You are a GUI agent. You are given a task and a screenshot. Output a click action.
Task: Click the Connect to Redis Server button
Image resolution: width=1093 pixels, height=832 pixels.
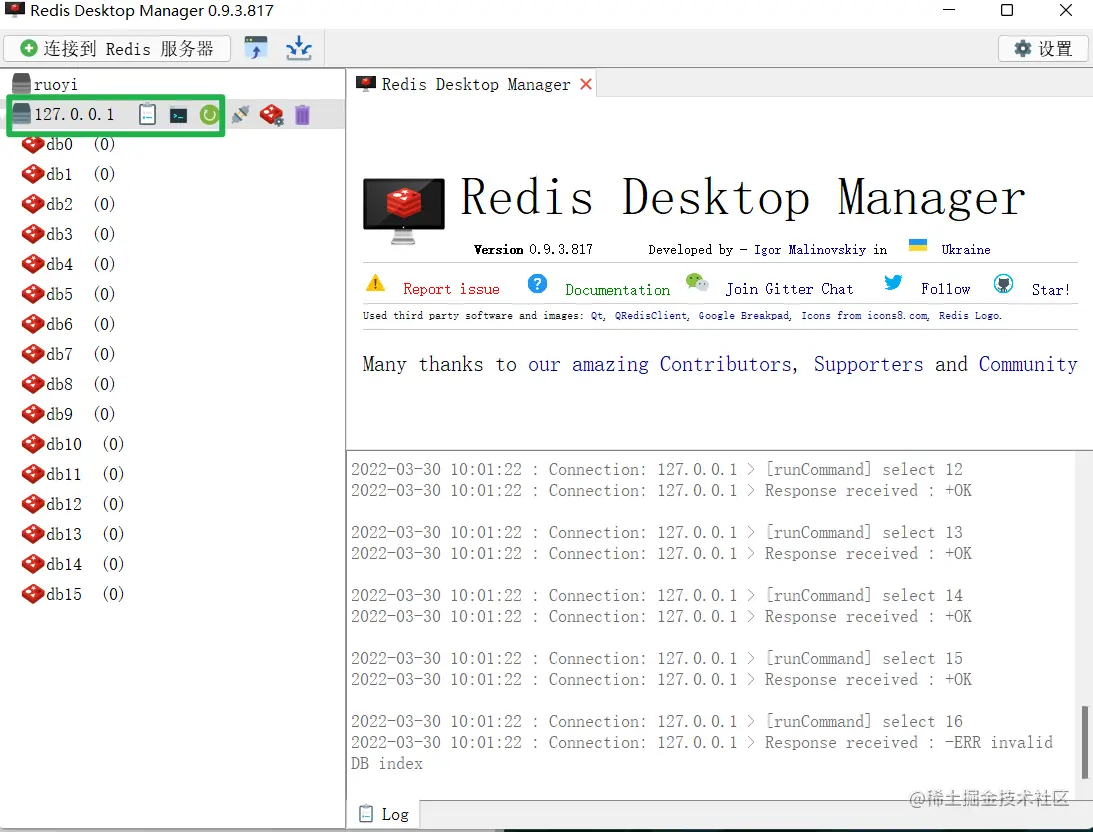tap(117, 48)
